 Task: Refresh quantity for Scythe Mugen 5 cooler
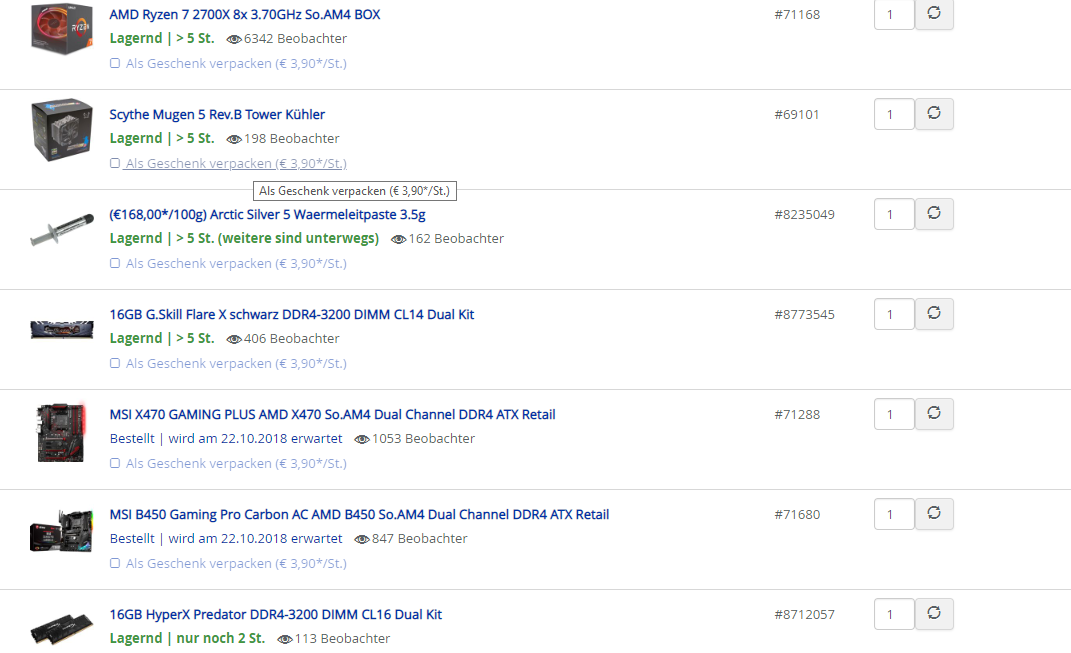934,113
